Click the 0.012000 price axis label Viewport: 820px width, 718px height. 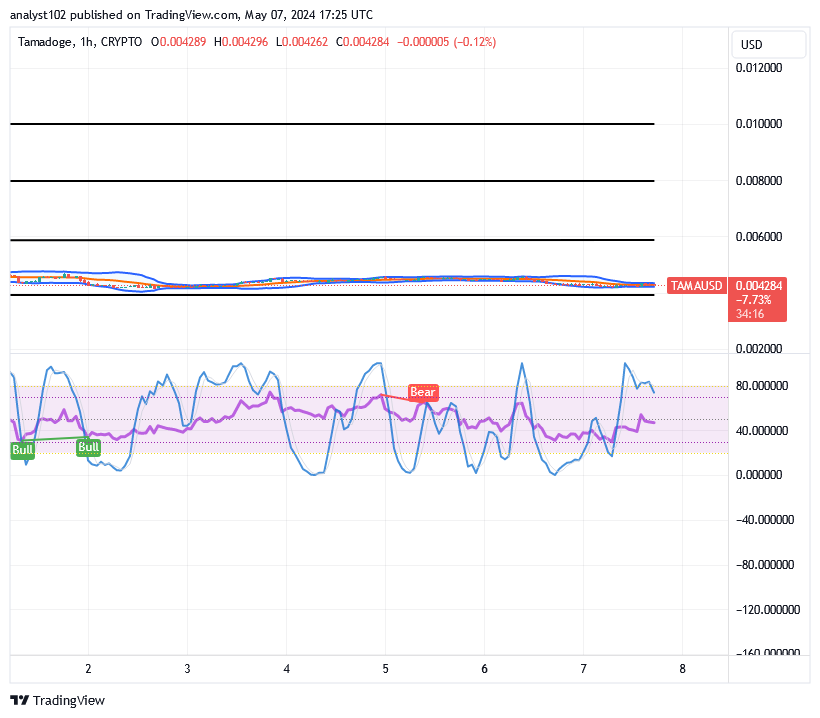[x=759, y=67]
